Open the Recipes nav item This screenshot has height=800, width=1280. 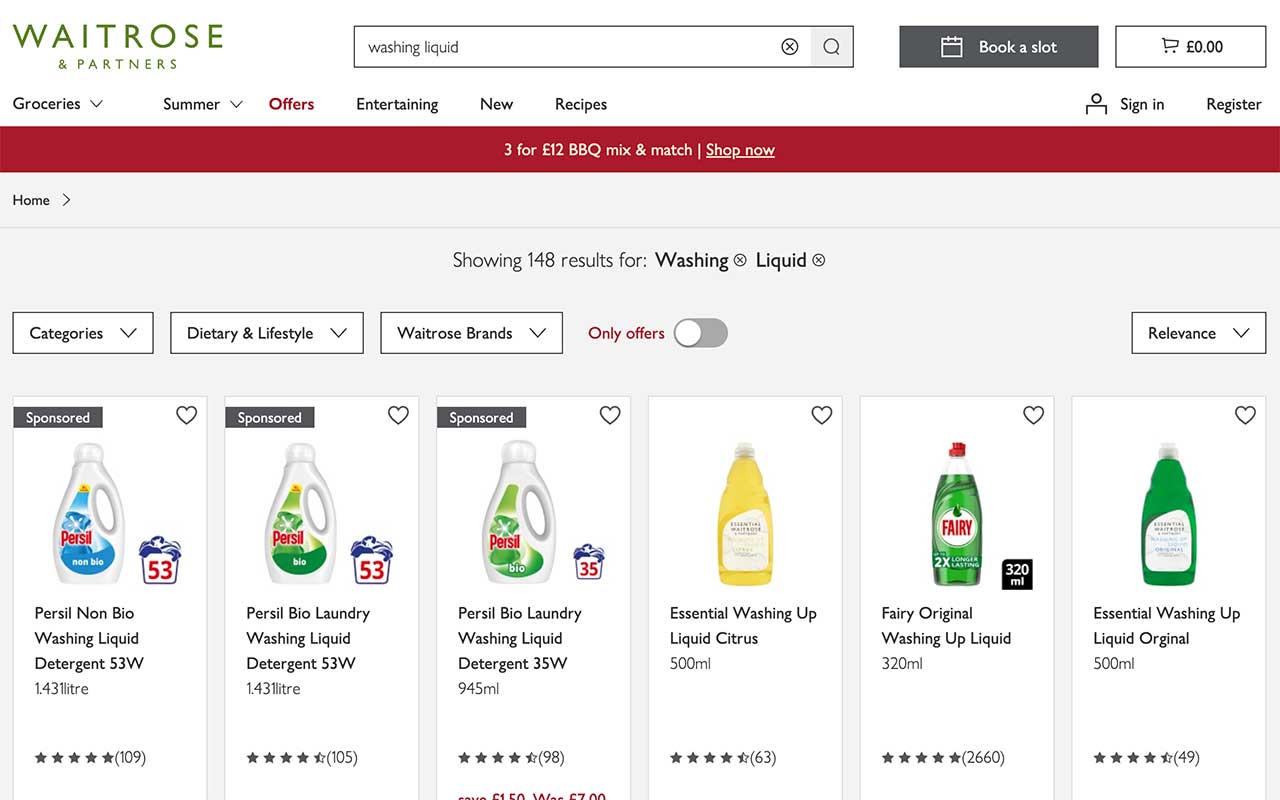581,104
